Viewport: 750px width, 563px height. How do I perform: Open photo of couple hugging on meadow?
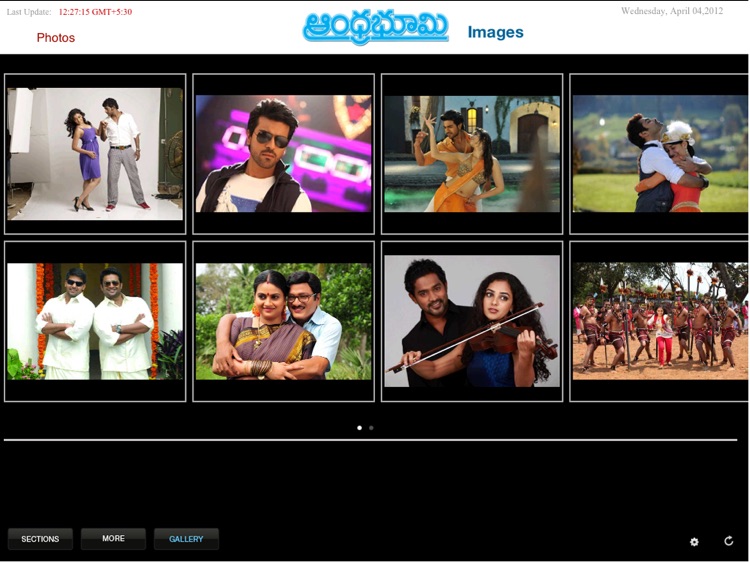pos(660,154)
